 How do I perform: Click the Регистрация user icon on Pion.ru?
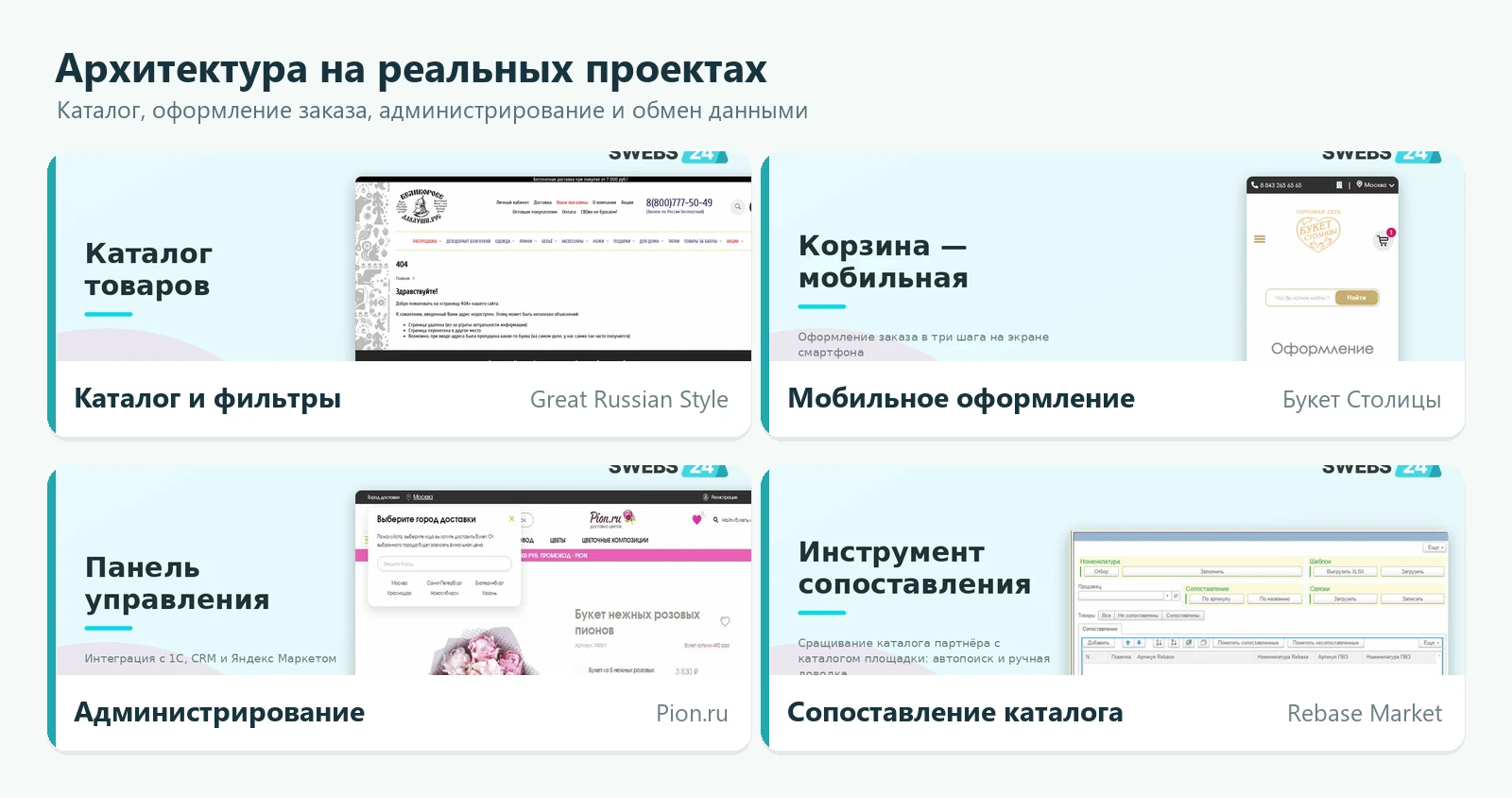click(x=705, y=497)
